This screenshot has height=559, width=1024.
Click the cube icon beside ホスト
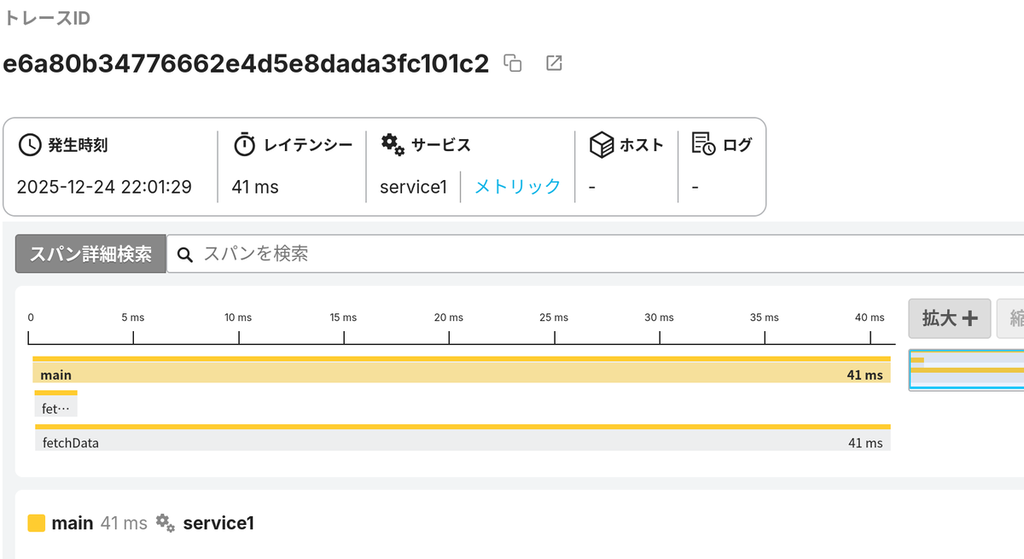click(601, 144)
